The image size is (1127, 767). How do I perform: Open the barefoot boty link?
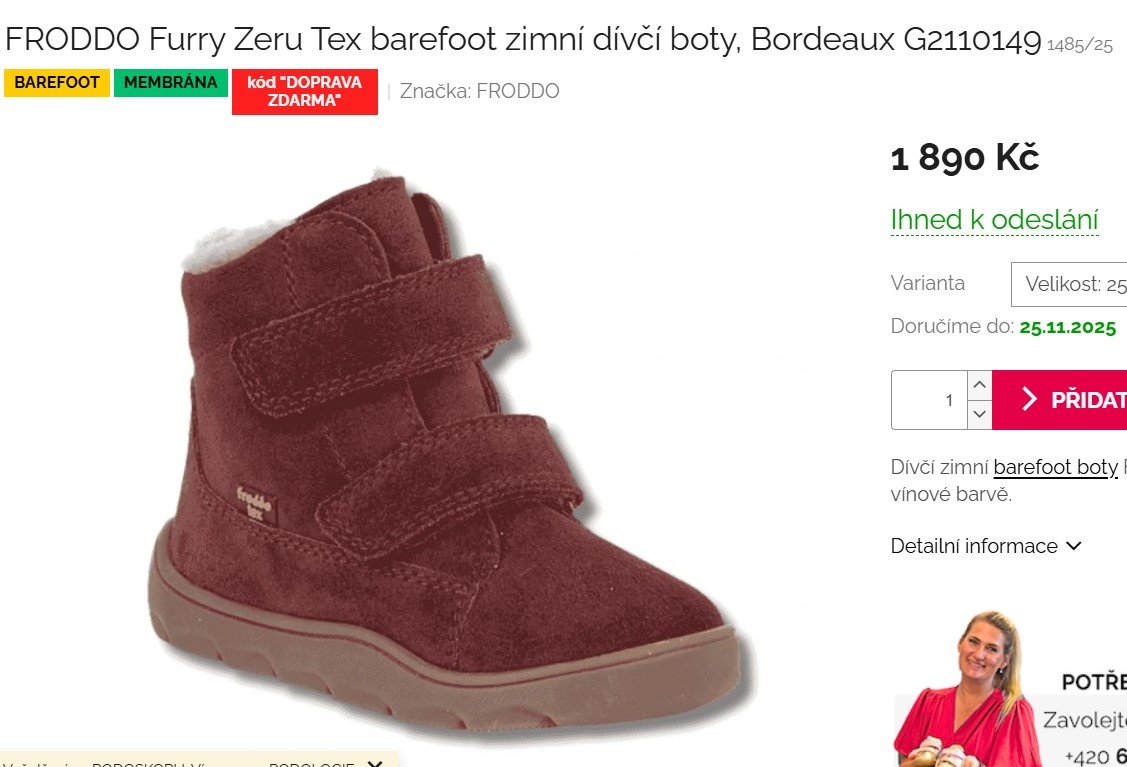tap(1055, 467)
